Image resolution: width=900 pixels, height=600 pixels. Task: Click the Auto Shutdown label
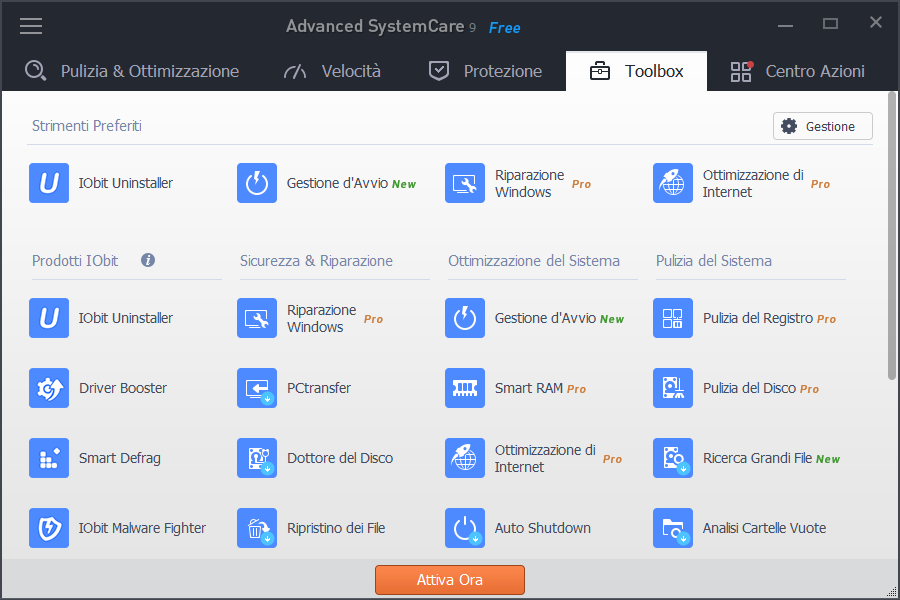[542, 528]
